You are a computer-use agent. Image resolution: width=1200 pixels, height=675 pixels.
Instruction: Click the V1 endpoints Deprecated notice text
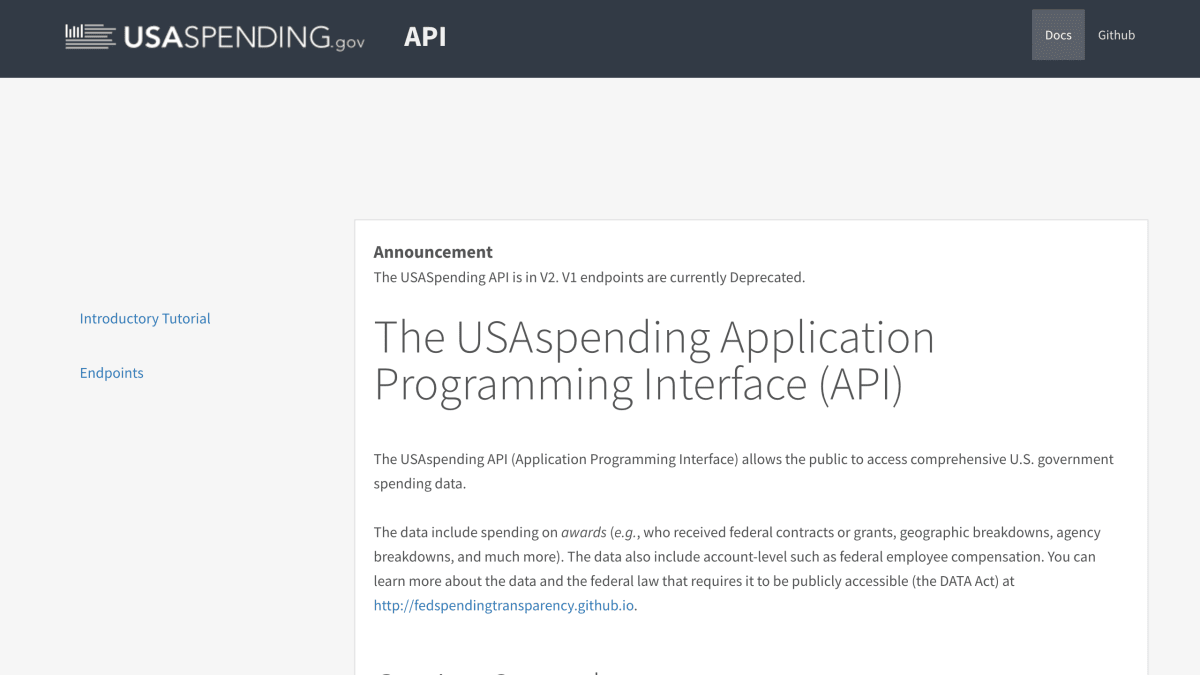click(x=589, y=277)
